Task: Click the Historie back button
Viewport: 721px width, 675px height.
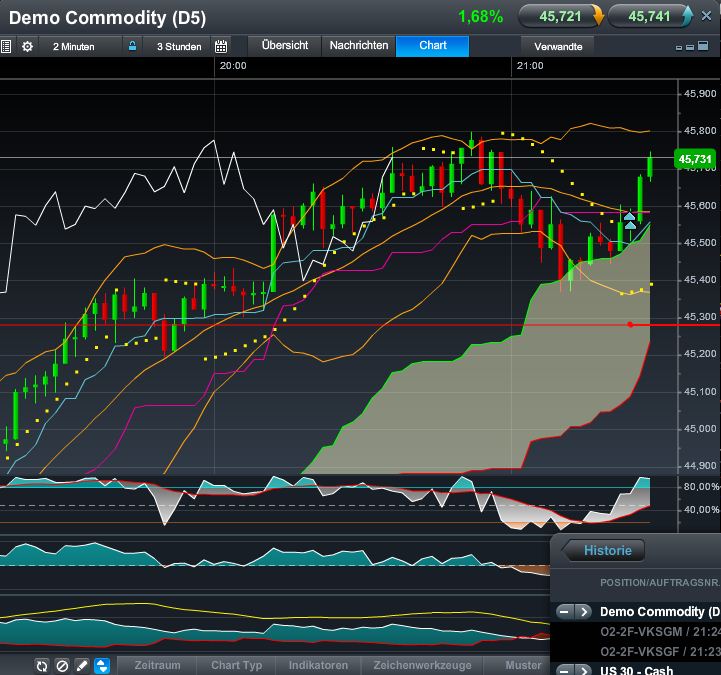Action: pyautogui.click(x=603, y=550)
